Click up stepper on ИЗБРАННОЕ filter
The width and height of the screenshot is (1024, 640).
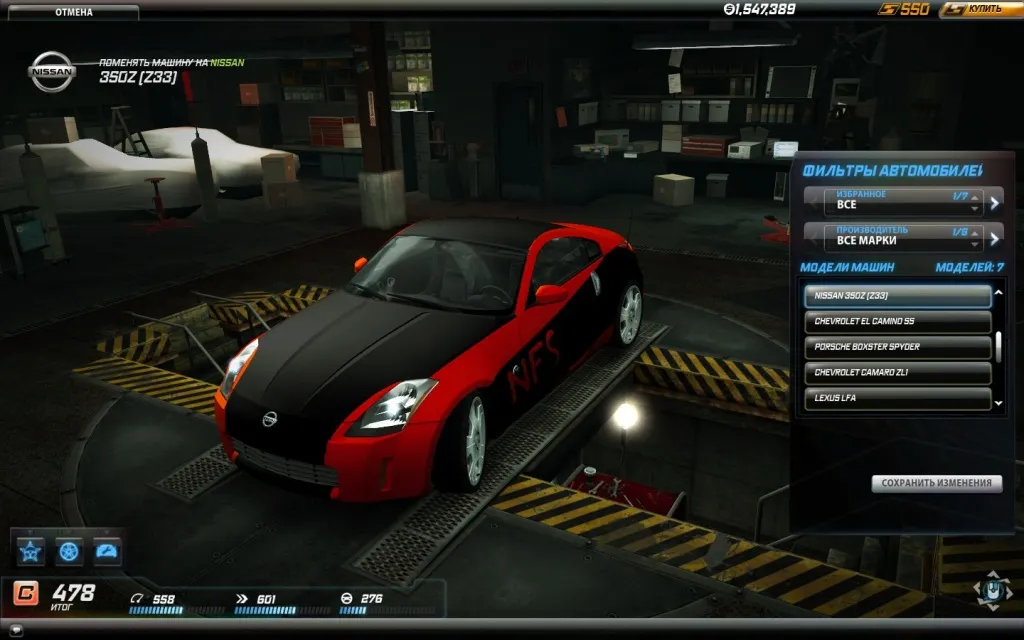[x=974, y=198]
